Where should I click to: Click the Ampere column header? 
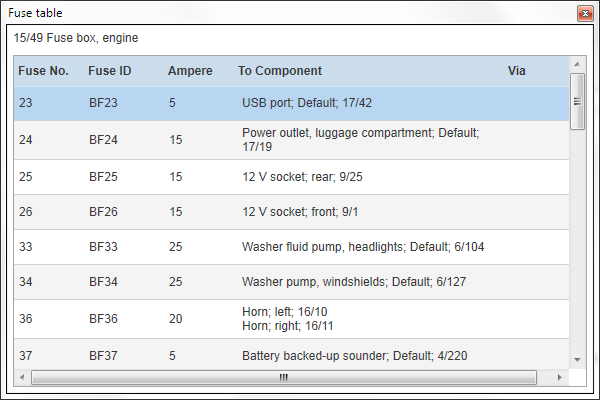(190, 71)
